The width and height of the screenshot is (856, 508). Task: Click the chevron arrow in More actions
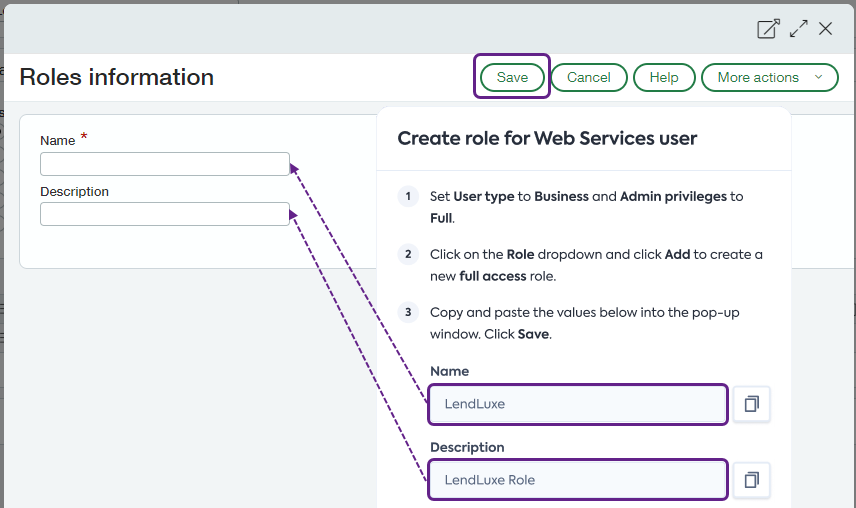pyautogui.click(x=819, y=77)
